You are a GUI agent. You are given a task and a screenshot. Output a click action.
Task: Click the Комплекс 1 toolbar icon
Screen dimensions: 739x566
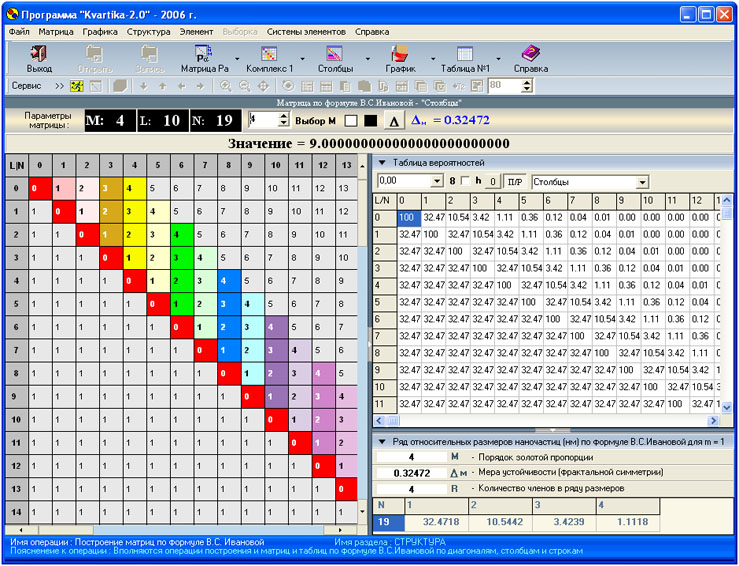point(269,54)
